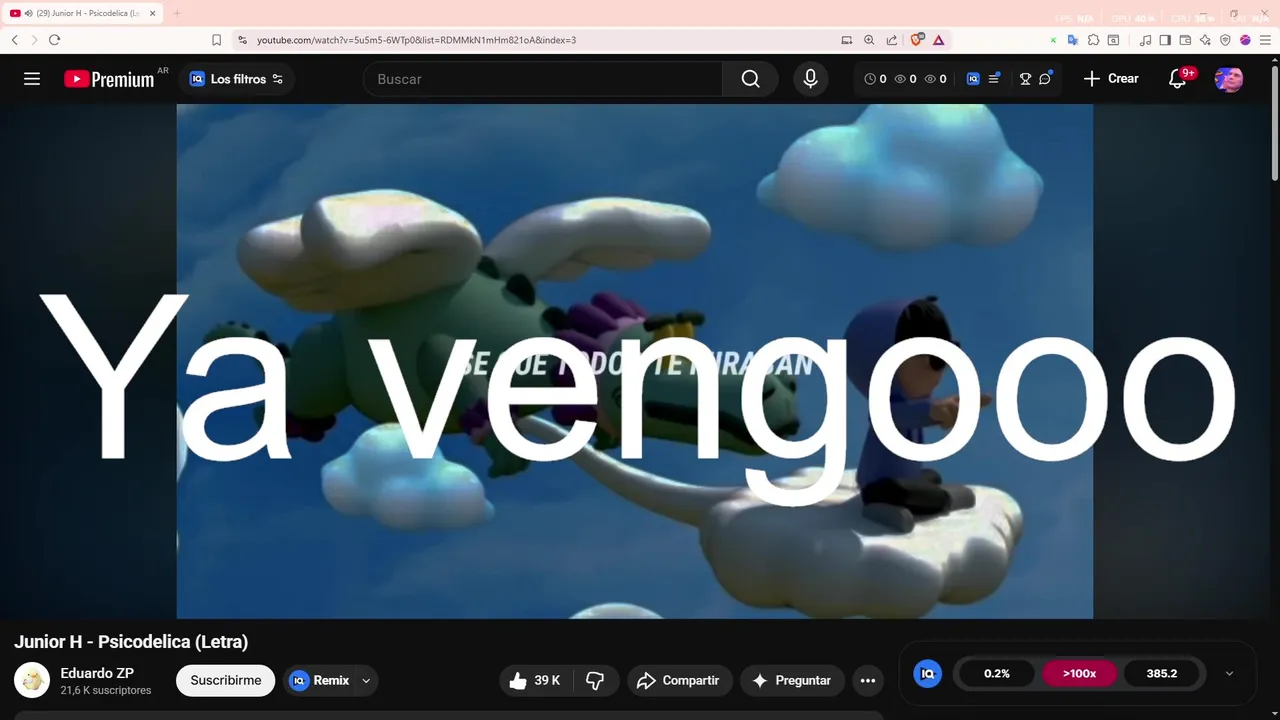Screen dimensions: 1280x720
Task: Open the zoom magnifier icon in address bar
Action: pyautogui.click(x=869, y=40)
